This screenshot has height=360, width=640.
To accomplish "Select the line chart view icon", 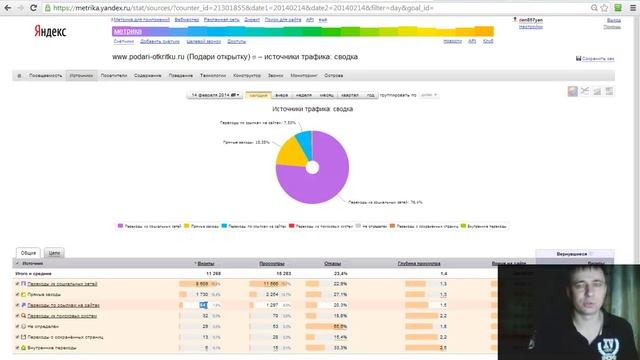I will click(585, 91).
